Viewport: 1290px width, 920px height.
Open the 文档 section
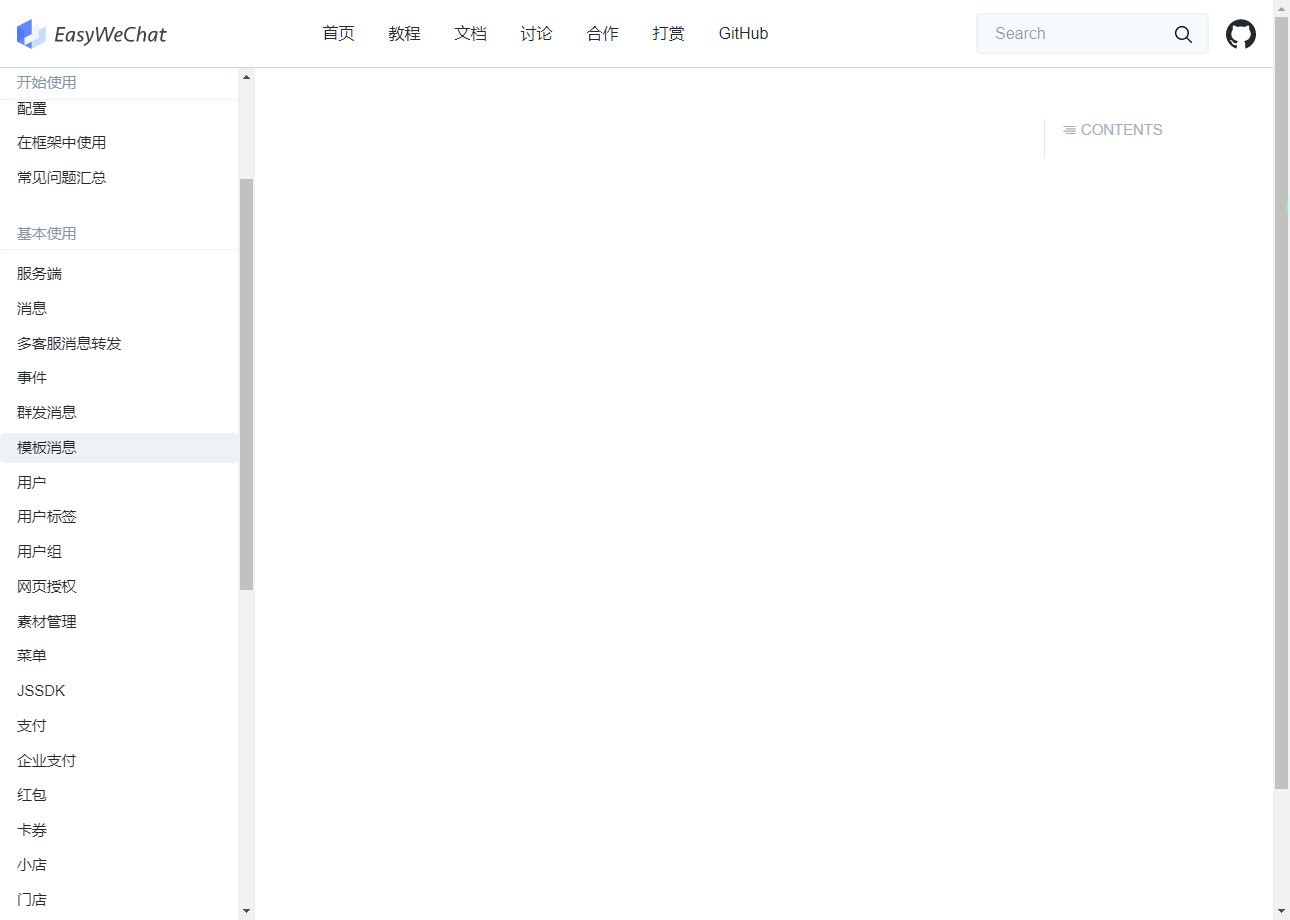click(x=470, y=33)
